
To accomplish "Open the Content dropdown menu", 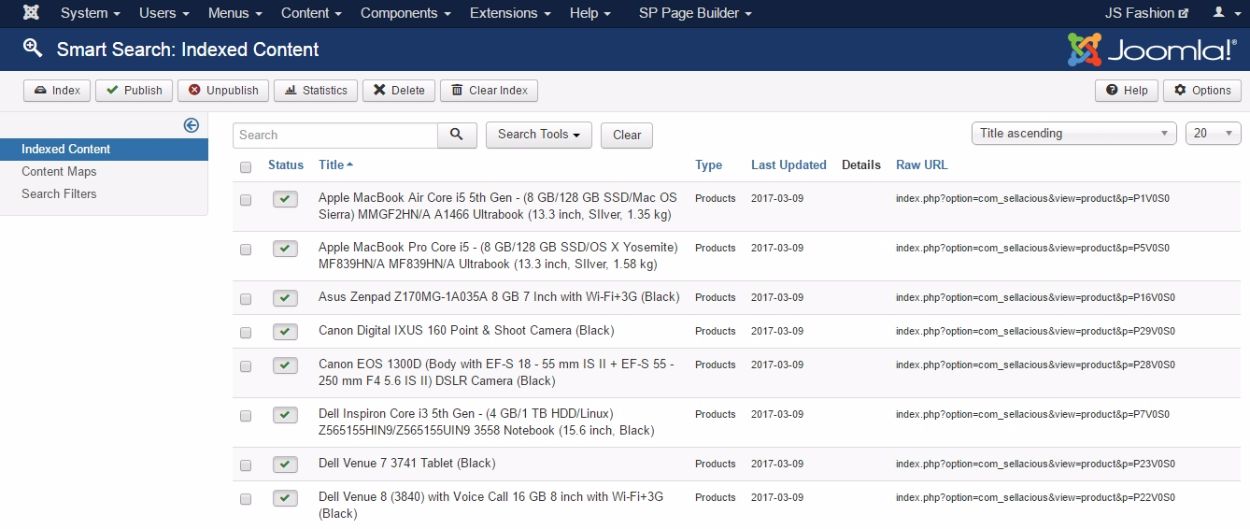I will [311, 13].
